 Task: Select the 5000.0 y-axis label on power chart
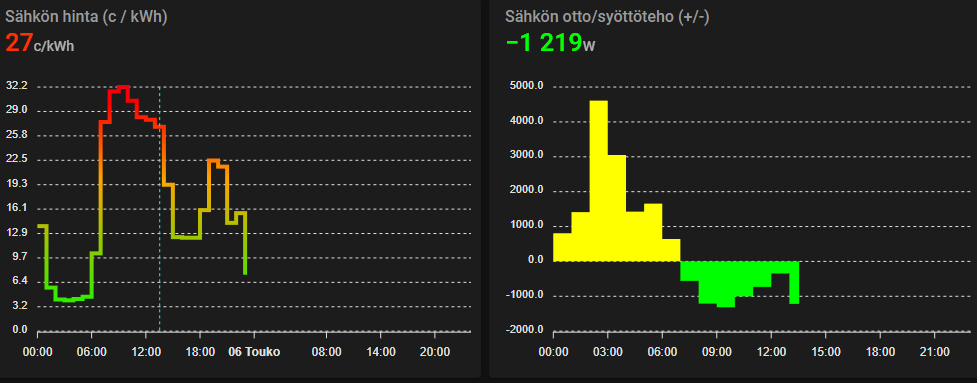[527, 86]
